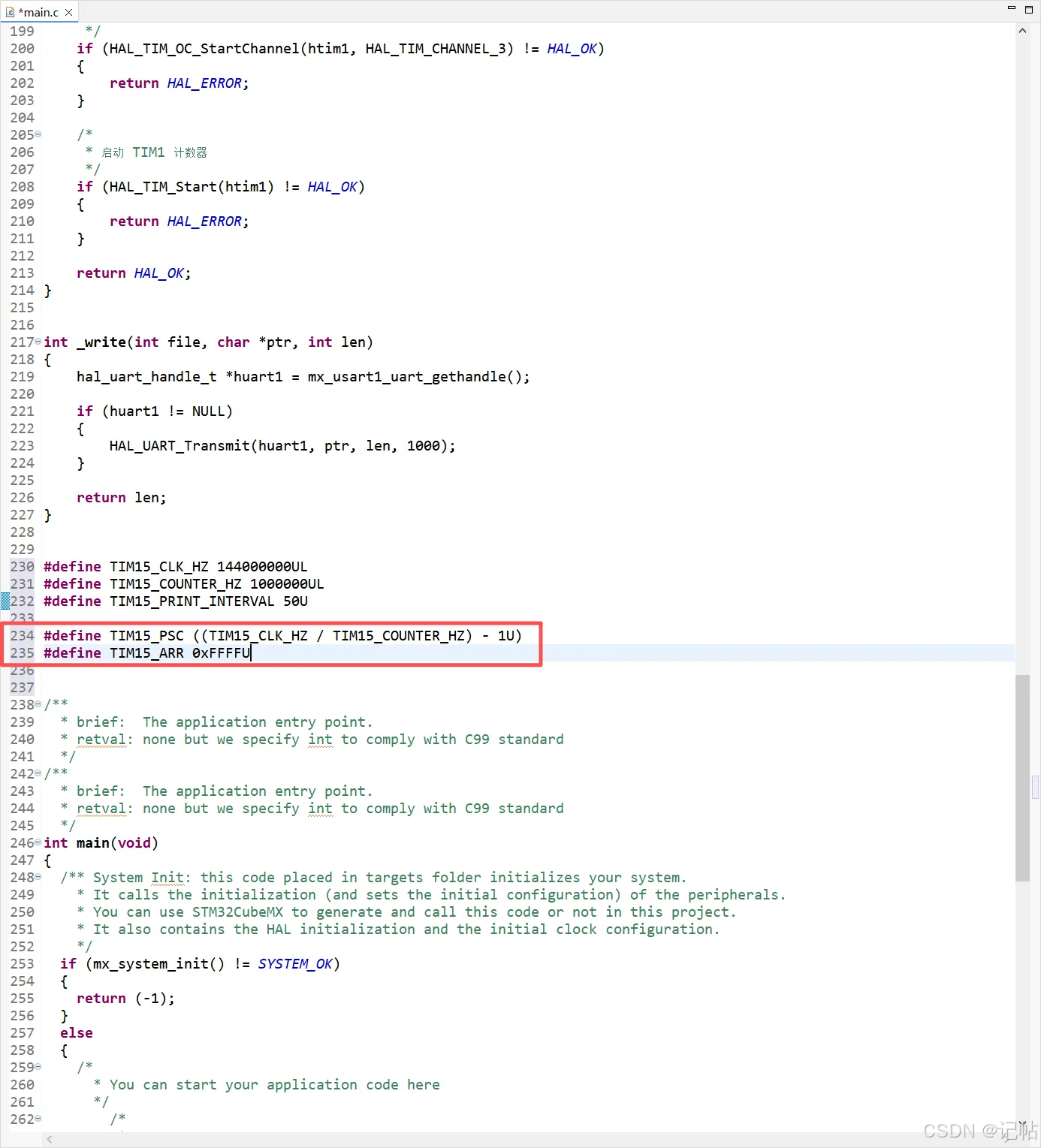Close the *main.c editor tab

[x=69, y=12]
